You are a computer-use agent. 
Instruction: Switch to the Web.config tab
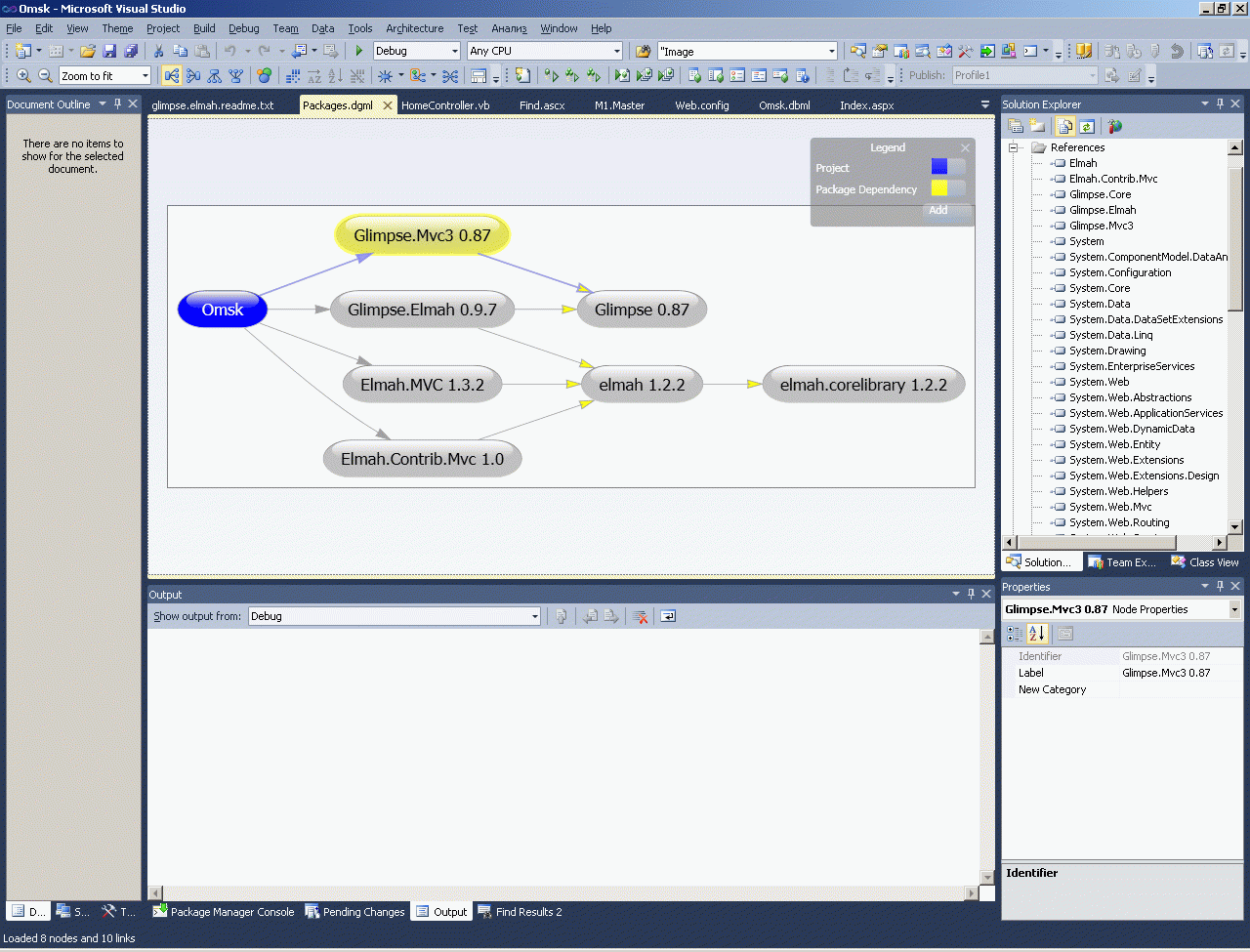pos(702,105)
